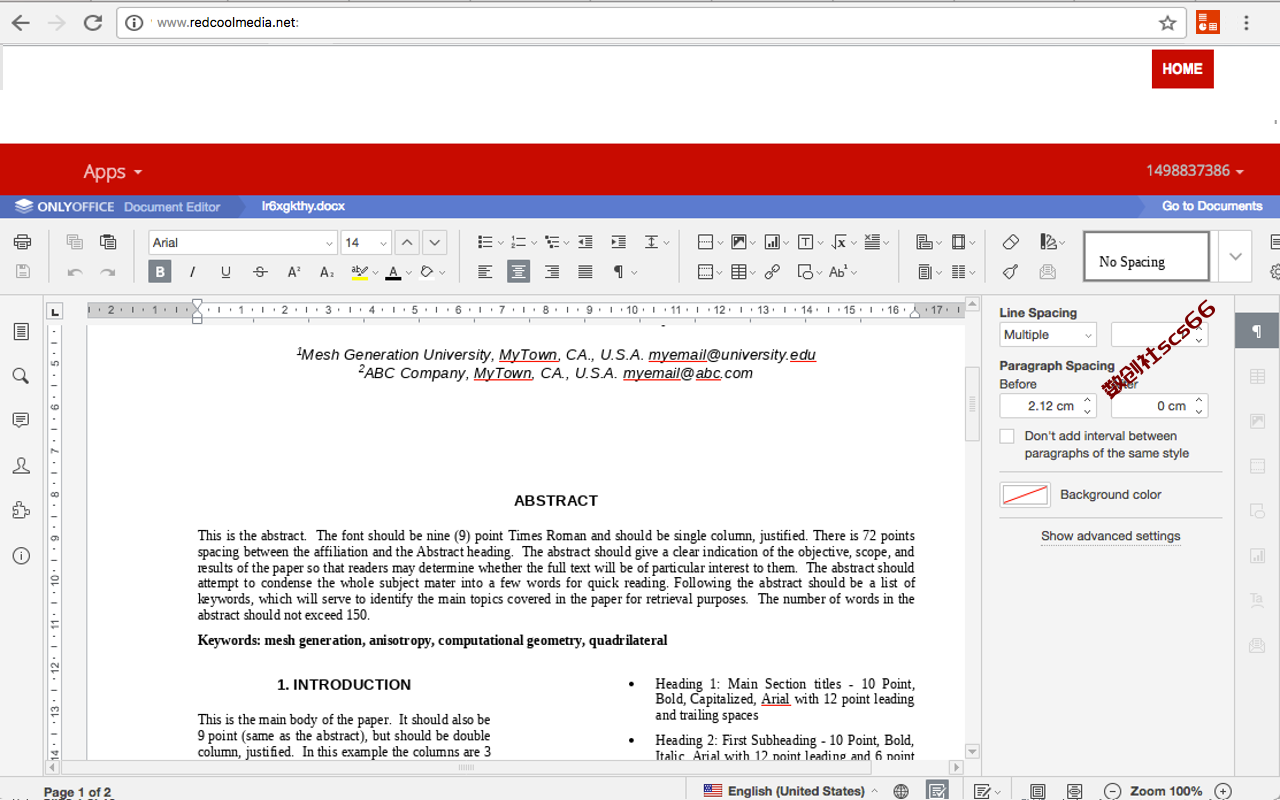Screen dimensions: 1280x800
Task: Select Align Right
Action: click(552, 272)
